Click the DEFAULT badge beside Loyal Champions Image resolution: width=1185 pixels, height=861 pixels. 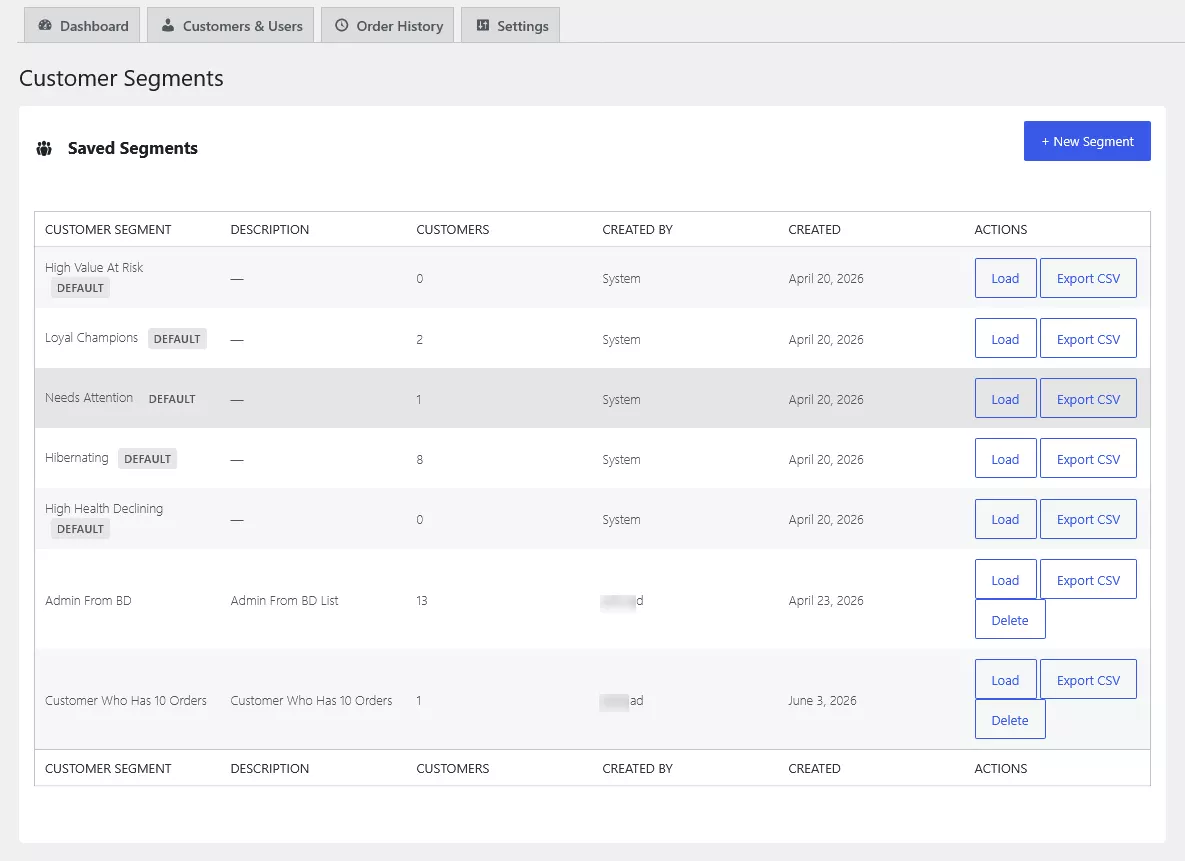click(177, 339)
